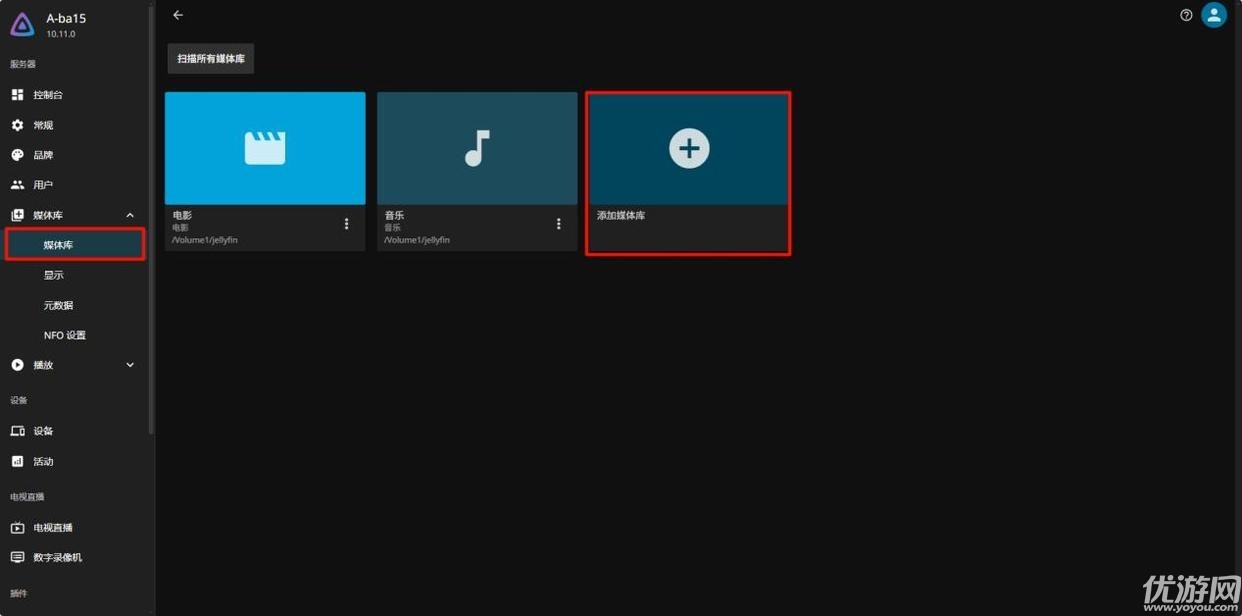Select 元数据 under media library
This screenshot has height=616, width=1242.
58,305
